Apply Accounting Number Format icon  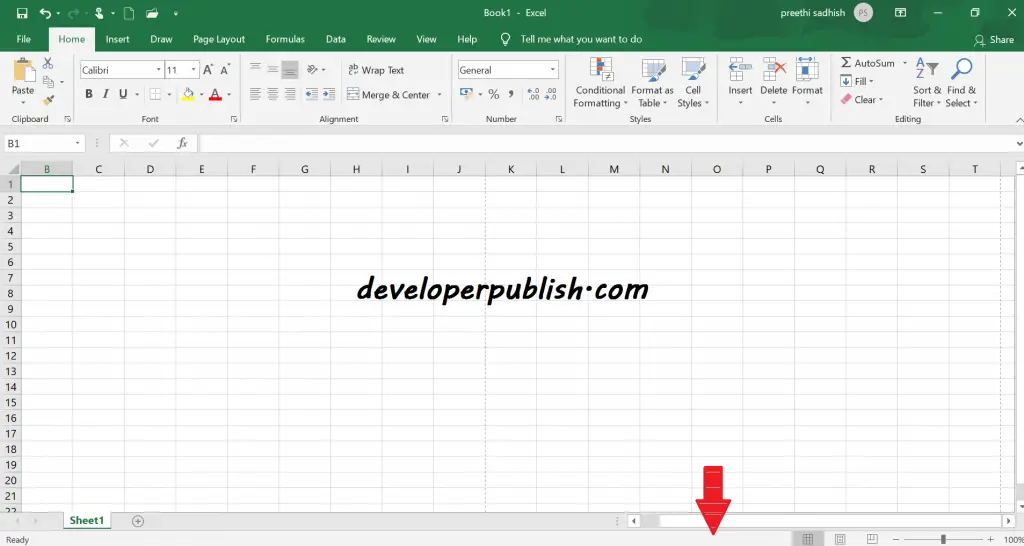pyautogui.click(x=466, y=94)
